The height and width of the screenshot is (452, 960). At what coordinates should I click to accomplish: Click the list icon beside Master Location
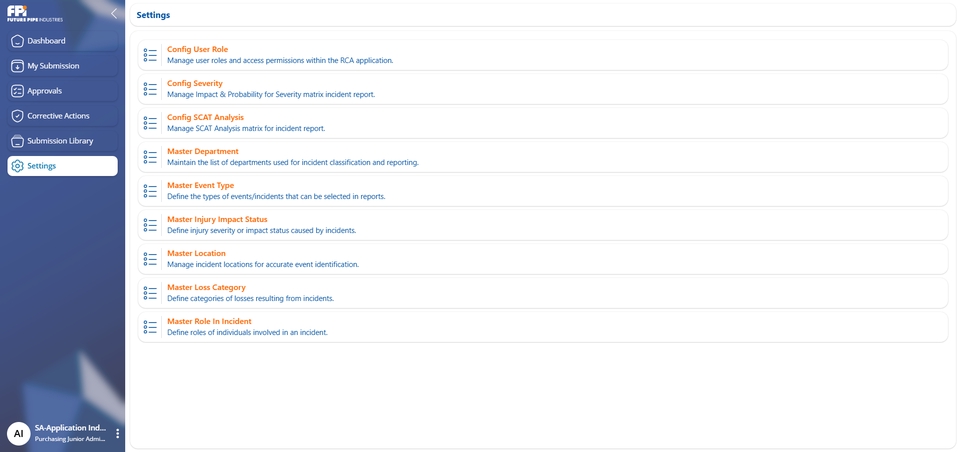coord(150,259)
